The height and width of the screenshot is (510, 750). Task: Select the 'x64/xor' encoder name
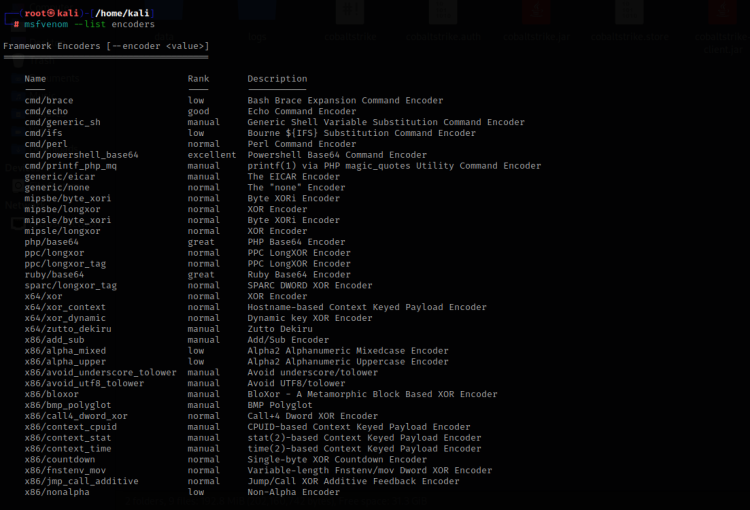[x=44, y=297]
